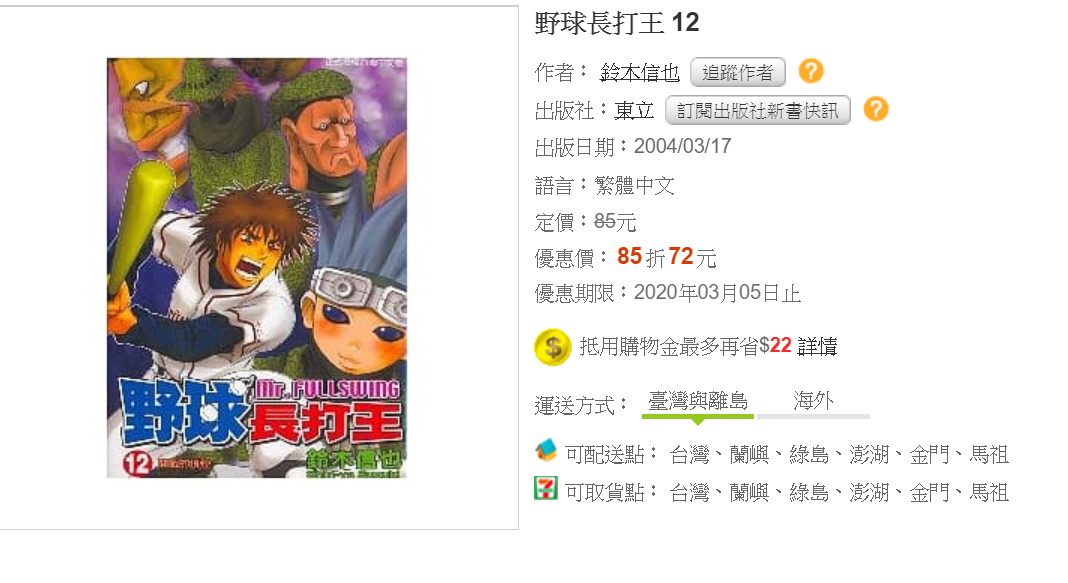Click the 優惠期限 deadline date text

(x=717, y=294)
